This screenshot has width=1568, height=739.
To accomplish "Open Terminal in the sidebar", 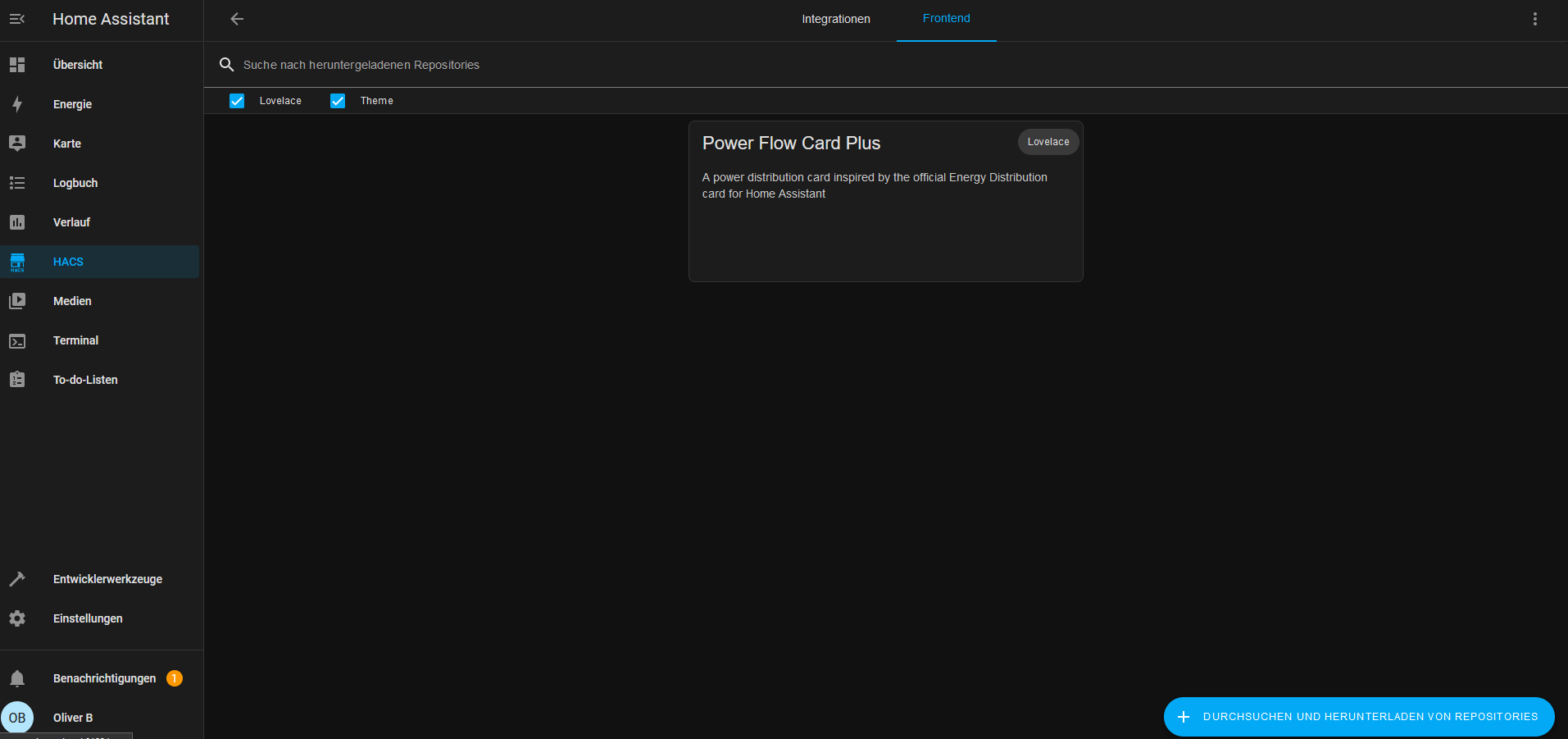I will coord(100,340).
